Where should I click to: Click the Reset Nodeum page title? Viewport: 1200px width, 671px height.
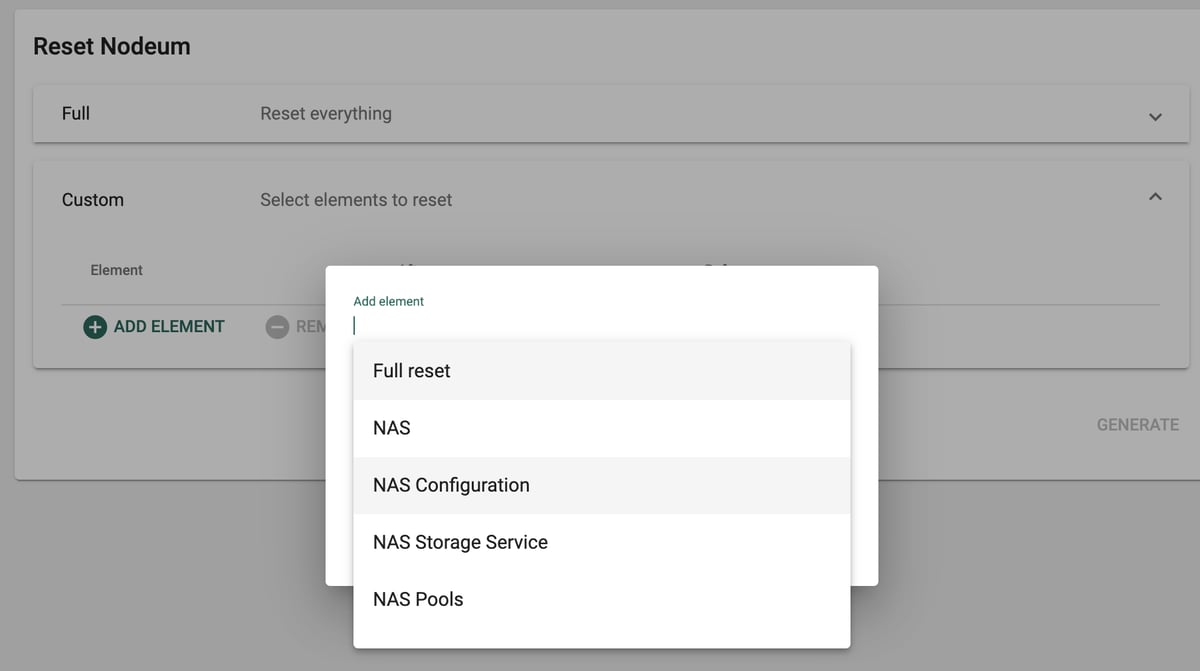point(110,46)
